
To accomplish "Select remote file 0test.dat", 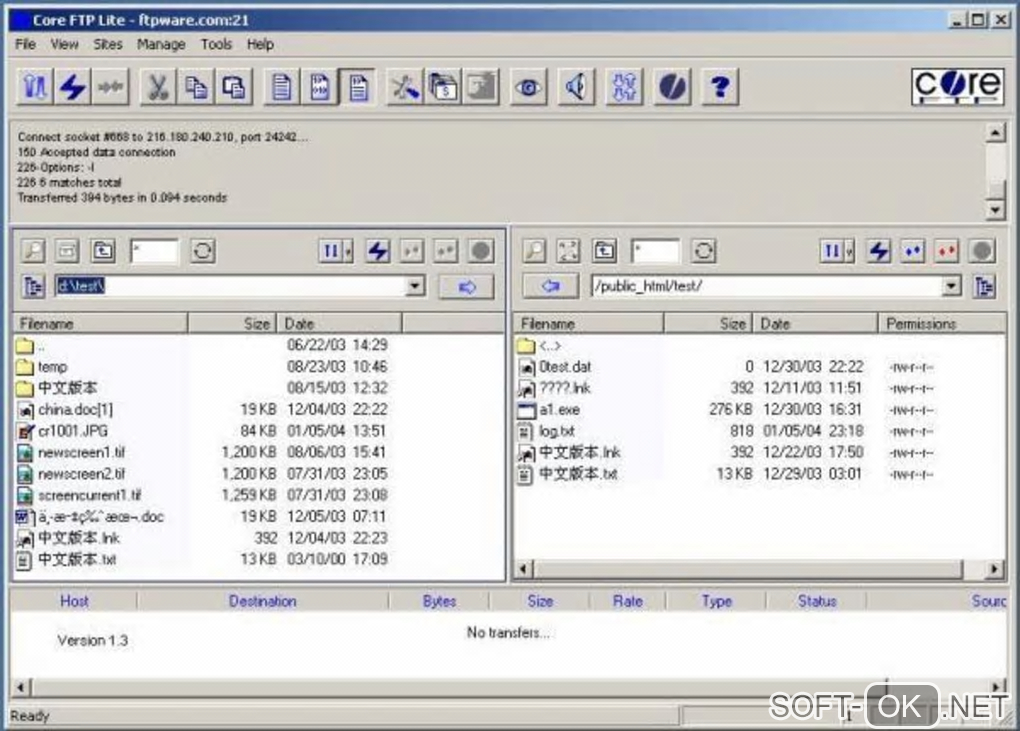I will 565,367.
